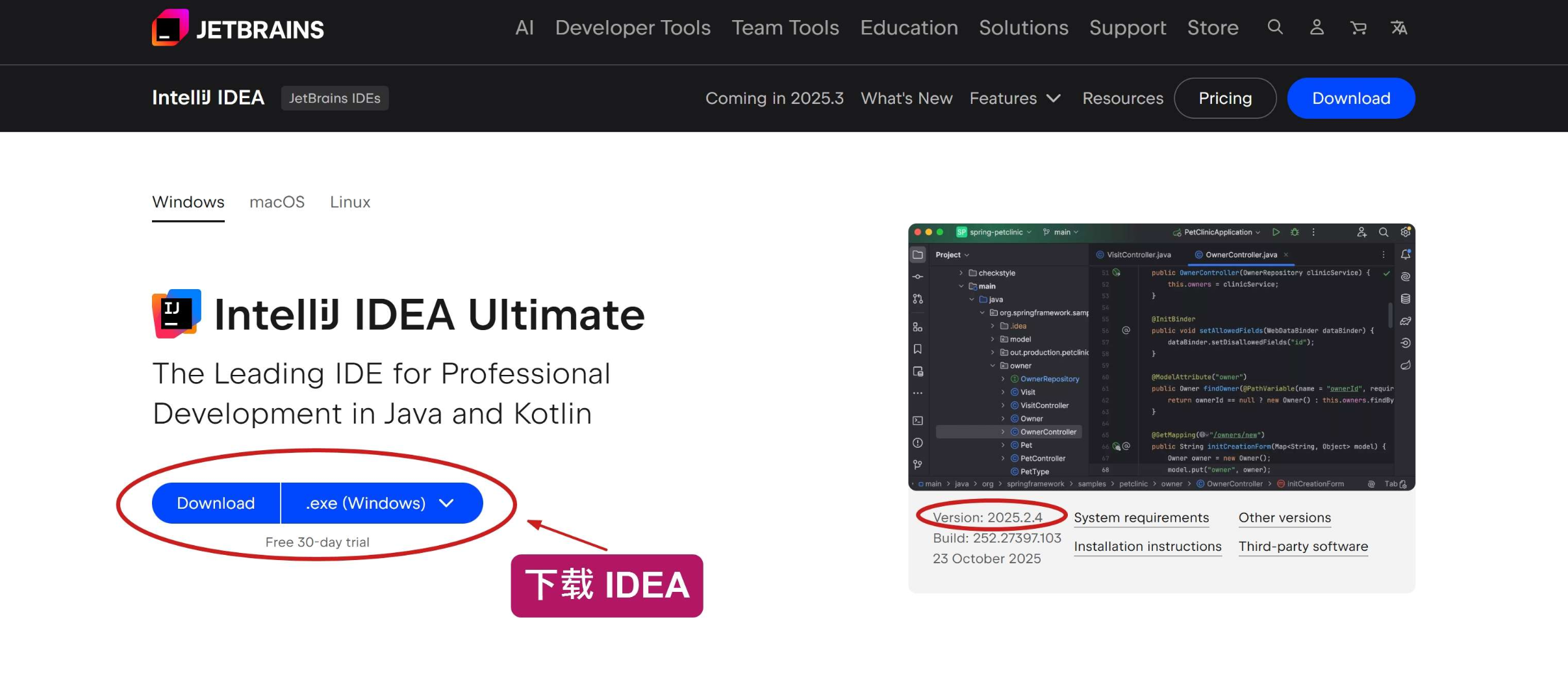Click the IntelliJ IDEA Ultimate logo icon
This screenshot has width=1568, height=677.
click(177, 314)
